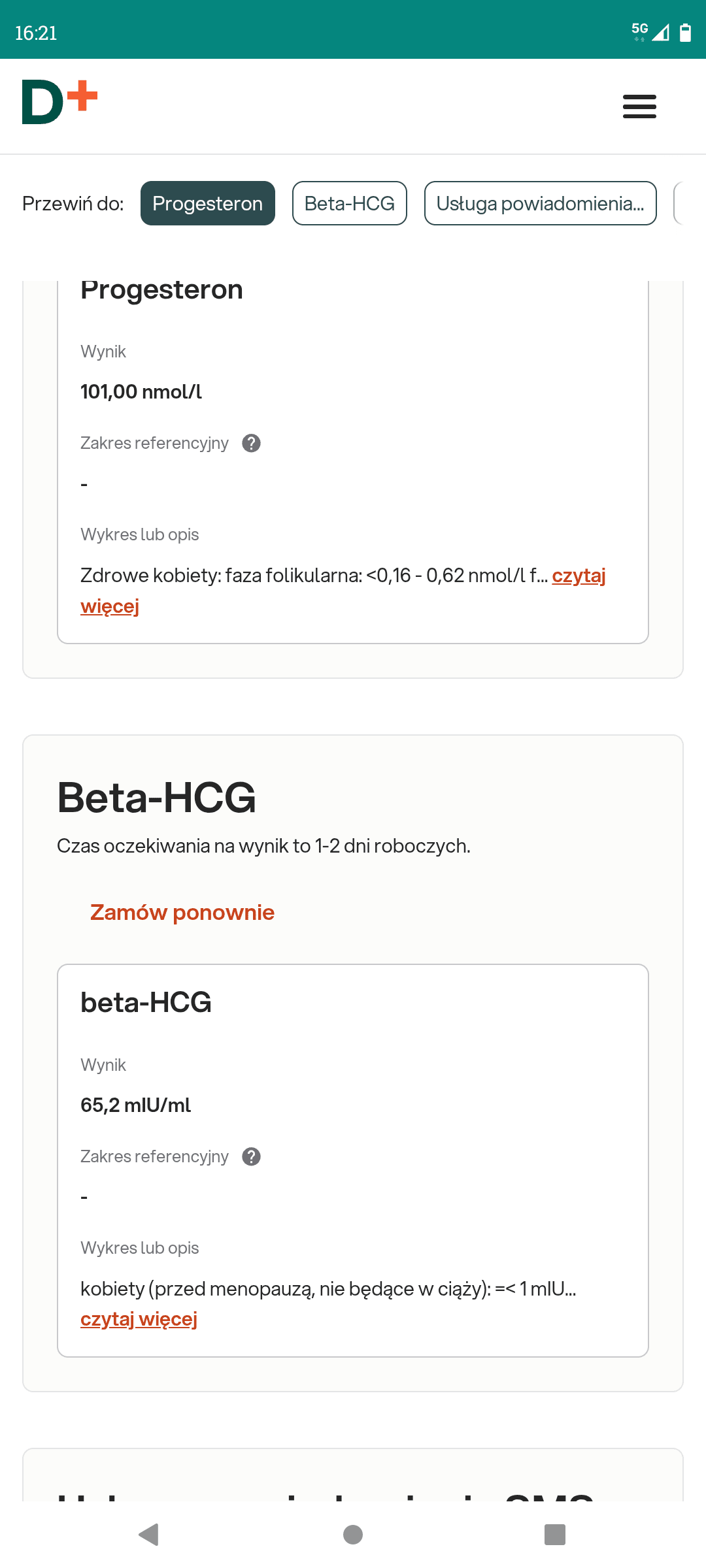The height and width of the screenshot is (1568, 706).
Task: Tap the Progesteron result 101,00 nmol/l
Action: click(x=141, y=391)
